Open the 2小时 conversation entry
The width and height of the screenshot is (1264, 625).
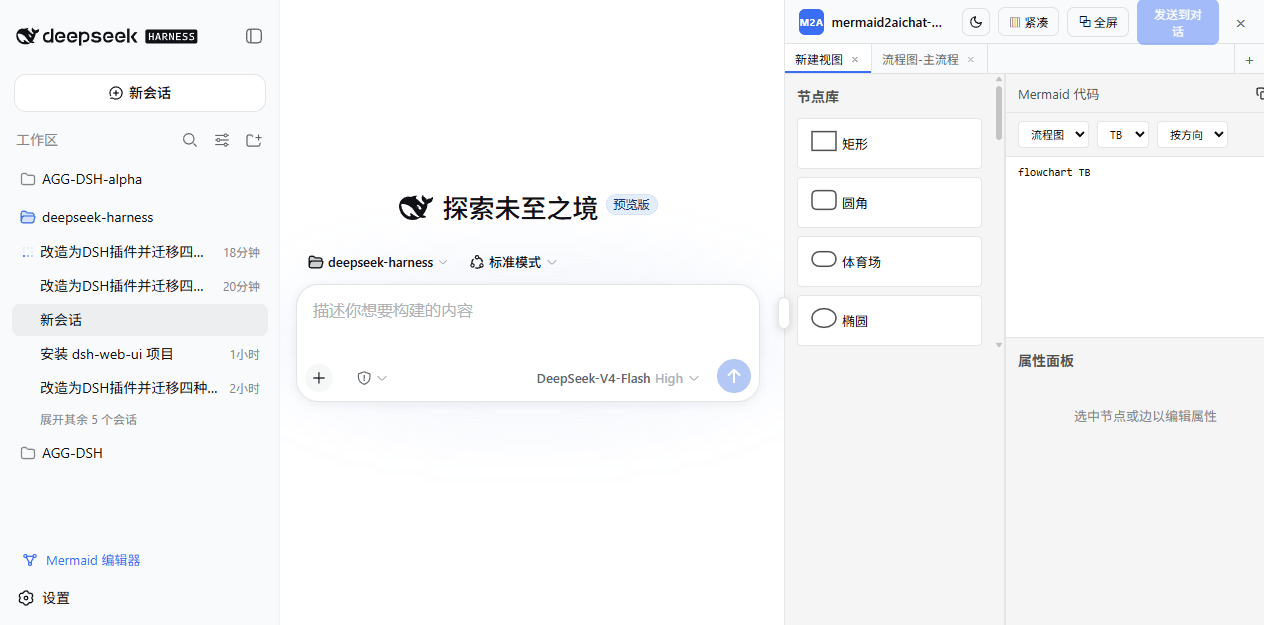click(x=140, y=388)
